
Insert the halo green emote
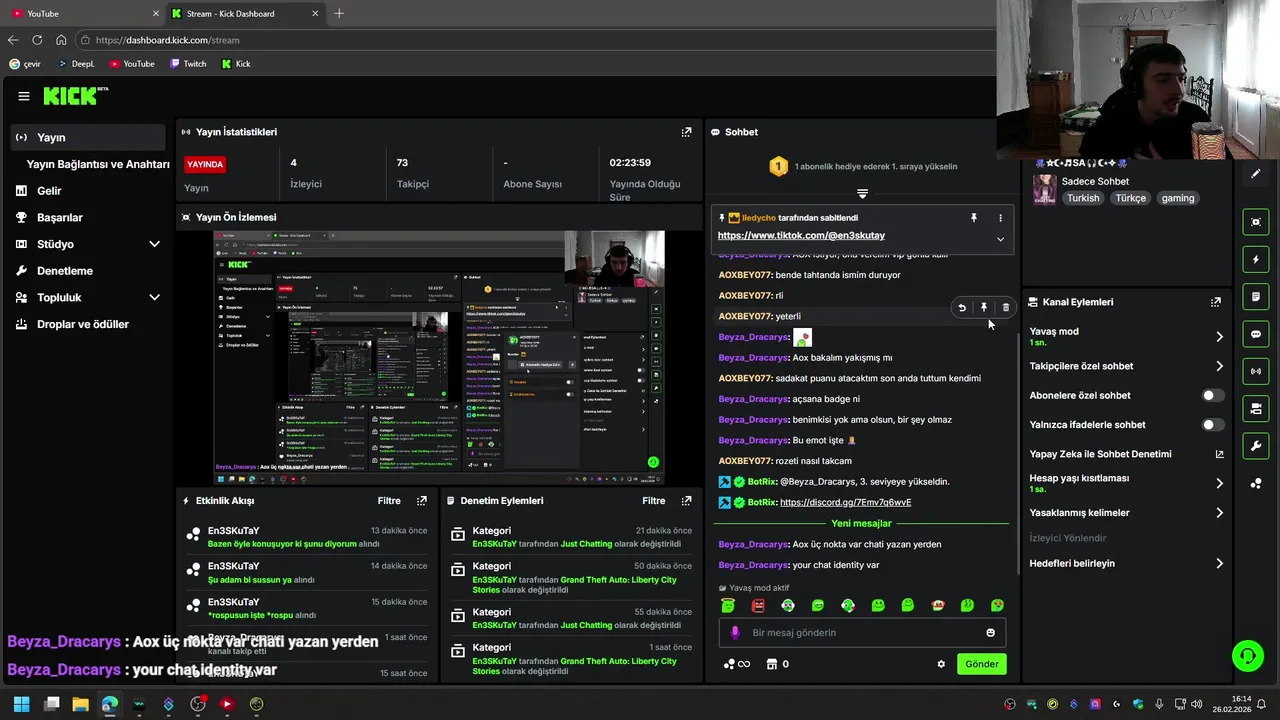[x=728, y=605]
